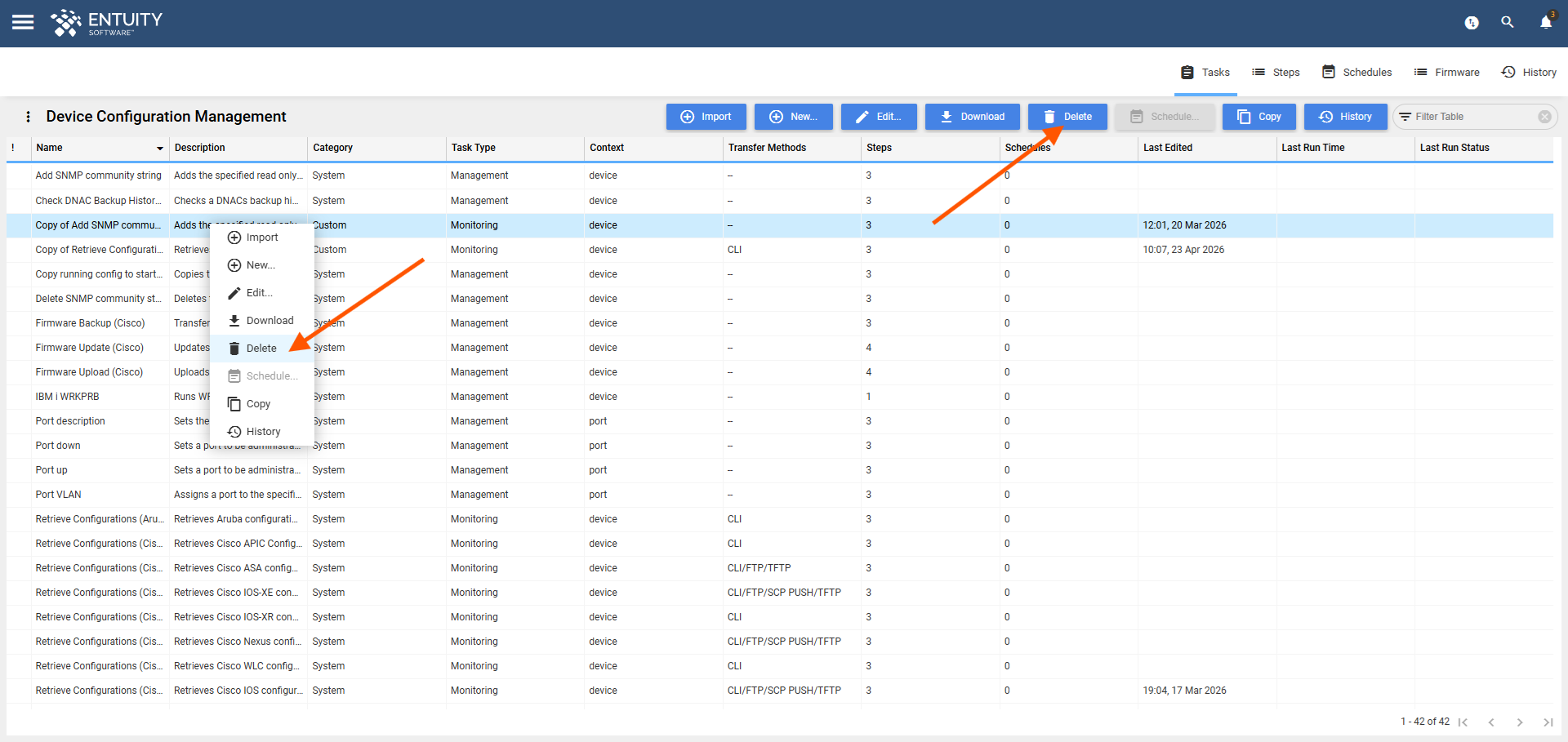The height and width of the screenshot is (742, 1568).
Task: Focus the Filter Table input
Action: click(x=1474, y=117)
